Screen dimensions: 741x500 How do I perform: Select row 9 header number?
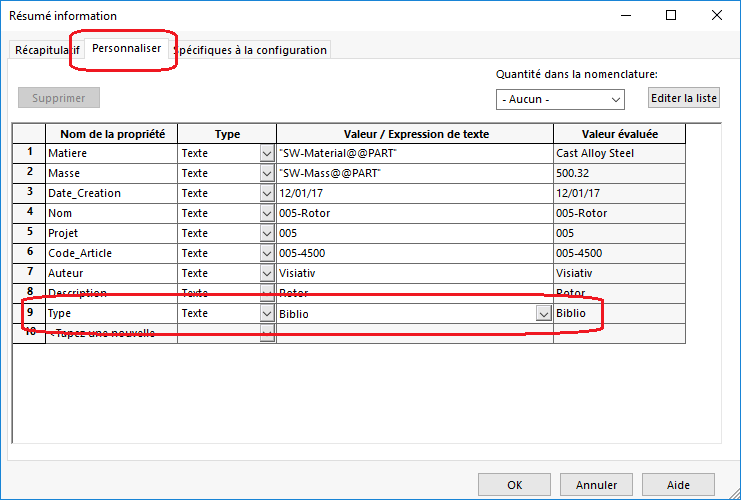[x=29, y=313]
